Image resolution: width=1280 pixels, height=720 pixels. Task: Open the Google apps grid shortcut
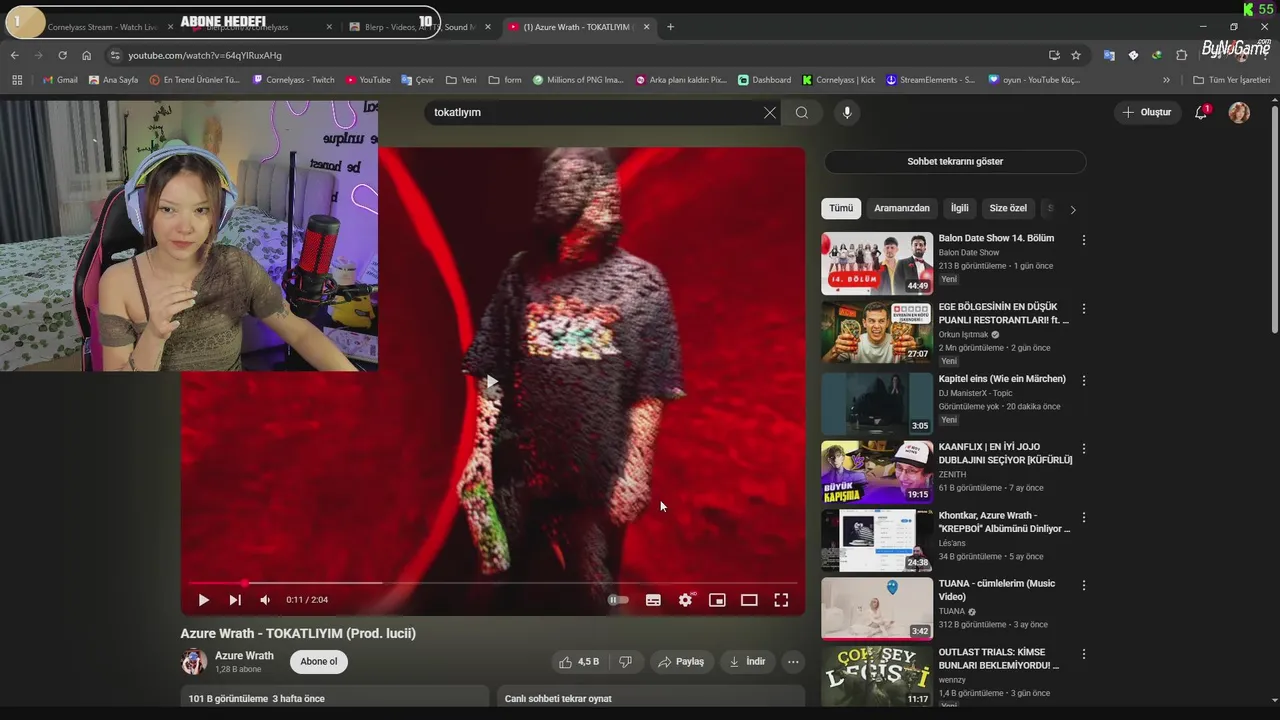tap(17, 80)
